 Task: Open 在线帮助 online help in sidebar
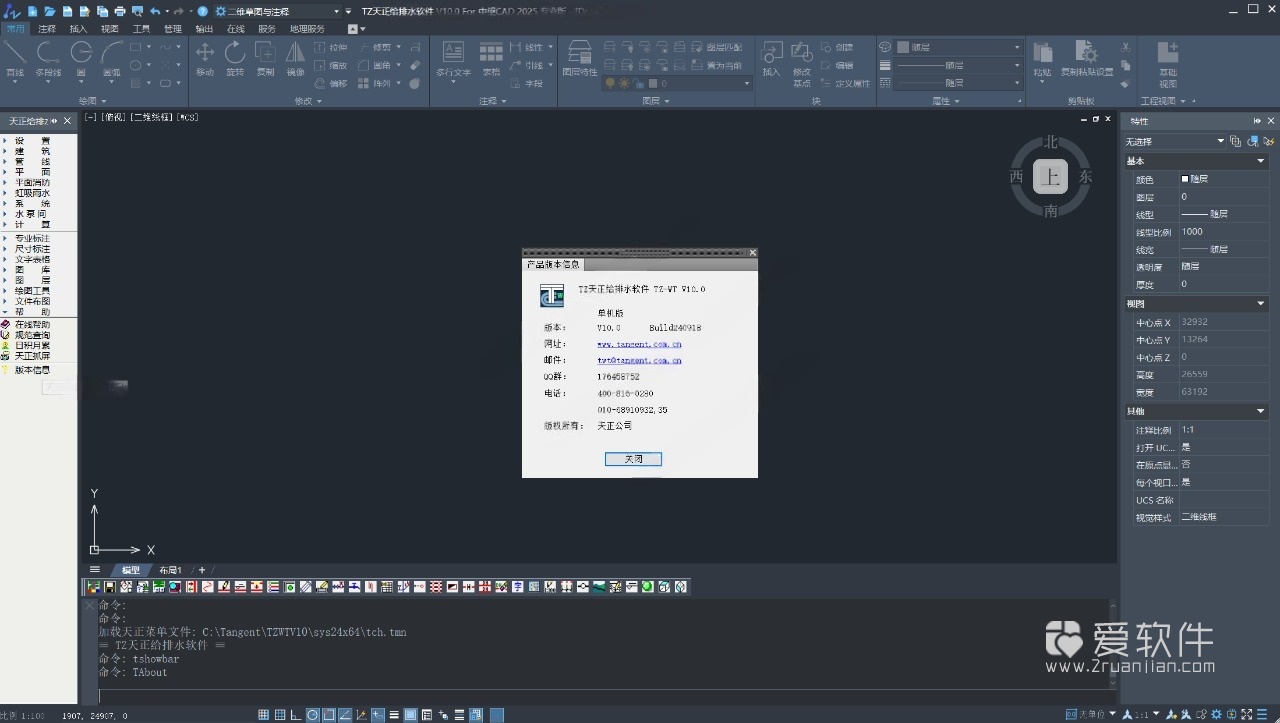click(x=32, y=325)
